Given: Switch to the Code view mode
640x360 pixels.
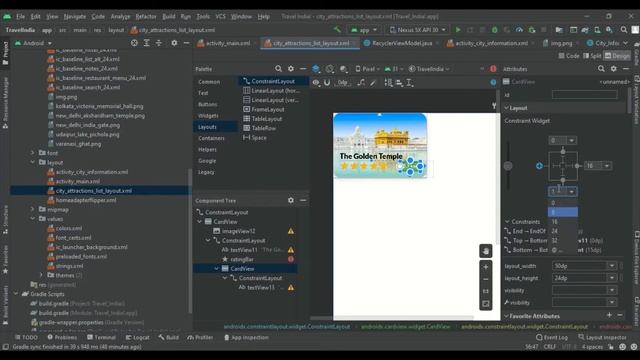Looking at the screenshot, I should [x=569, y=56].
